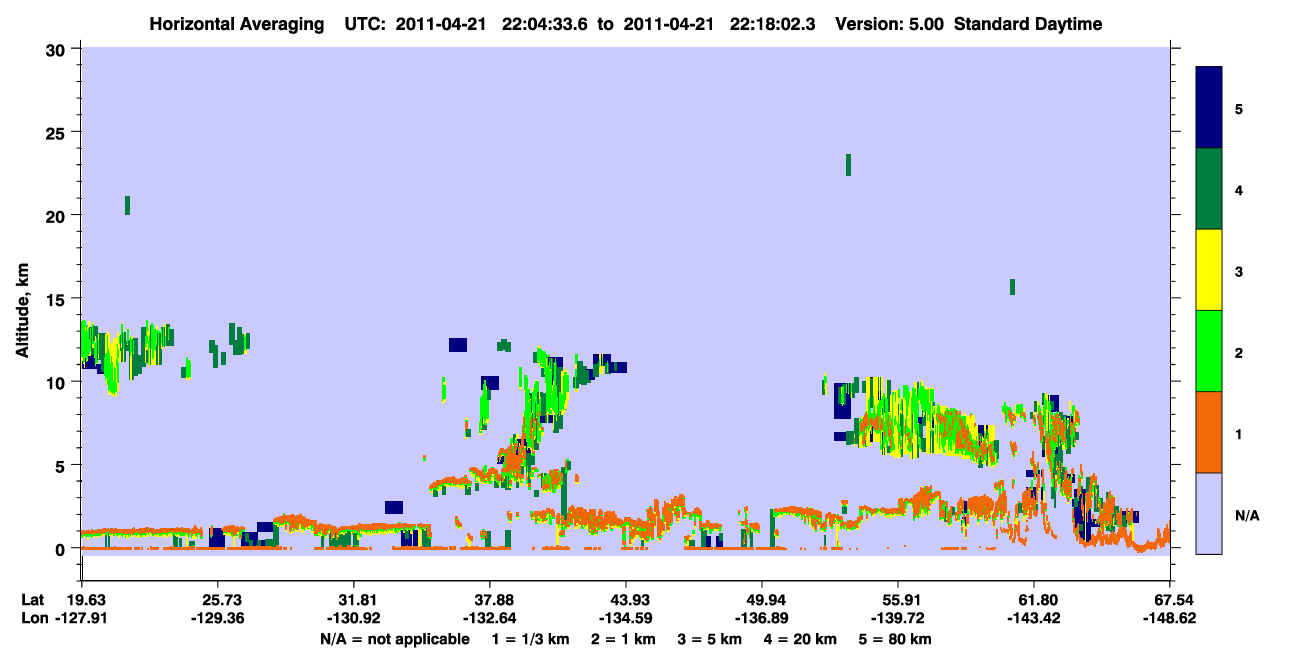
Task: Click the altitude tick label 25
Action: pyautogui.click(x=58, y=132)
